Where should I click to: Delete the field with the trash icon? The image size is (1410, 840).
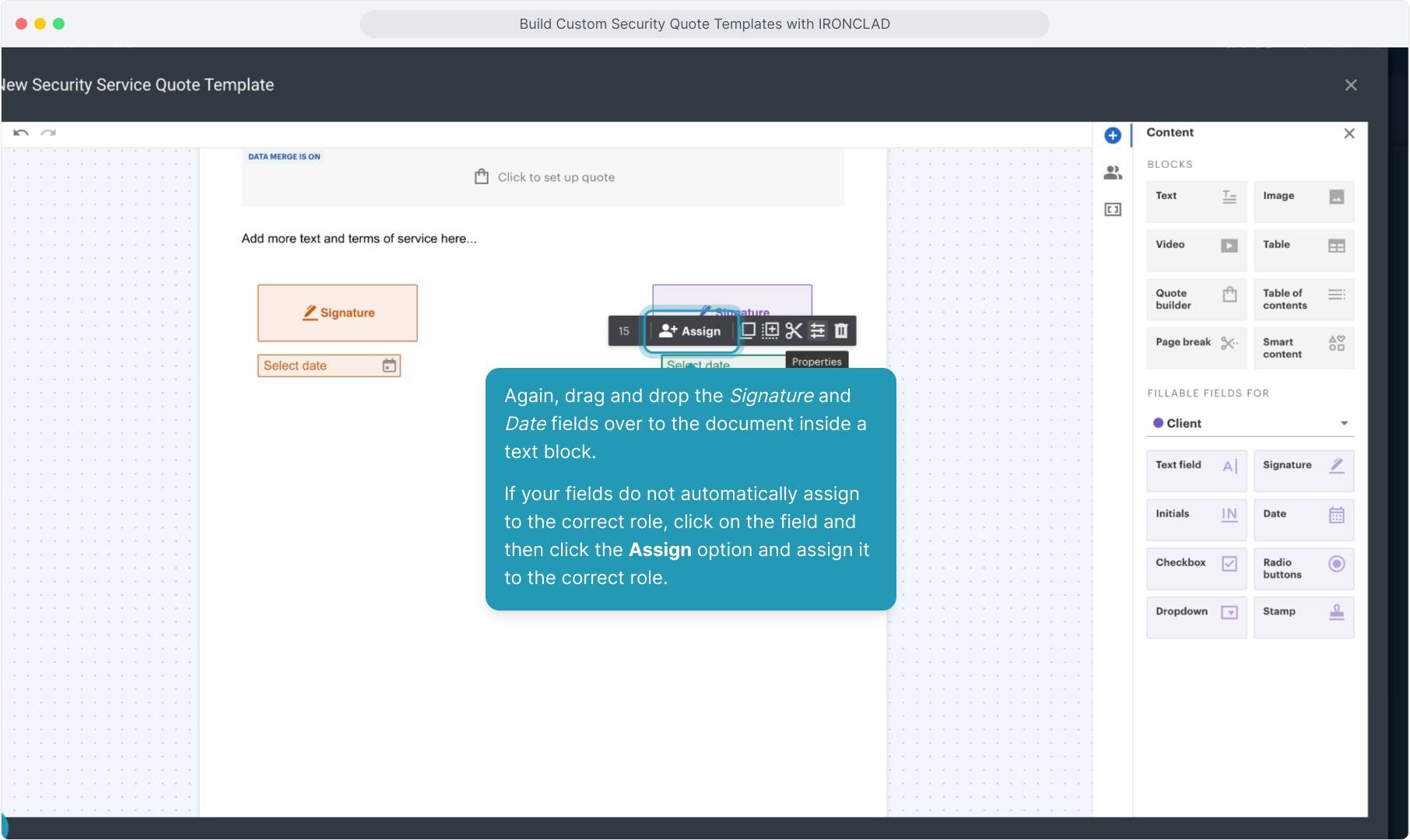tap(841, 331)
